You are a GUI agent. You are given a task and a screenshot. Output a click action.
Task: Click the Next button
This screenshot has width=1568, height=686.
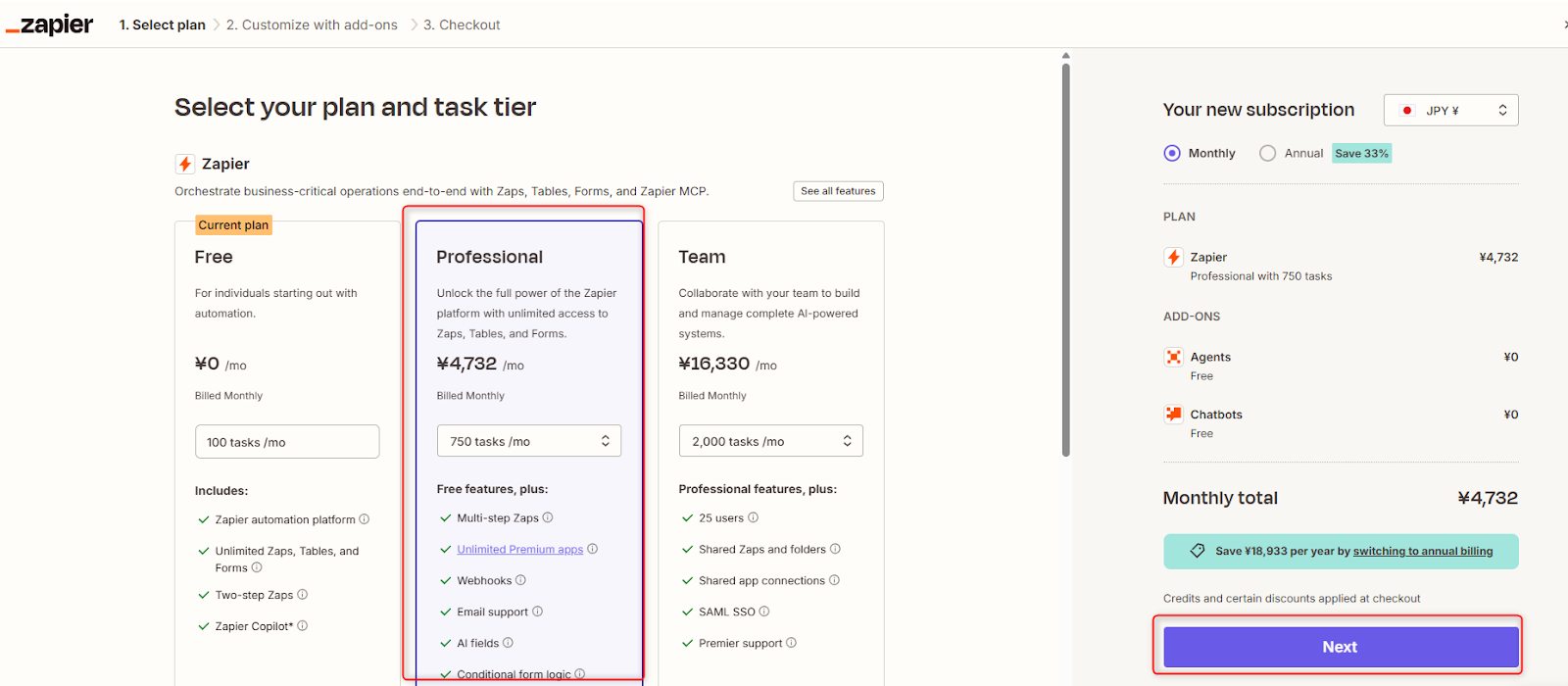1341,647
